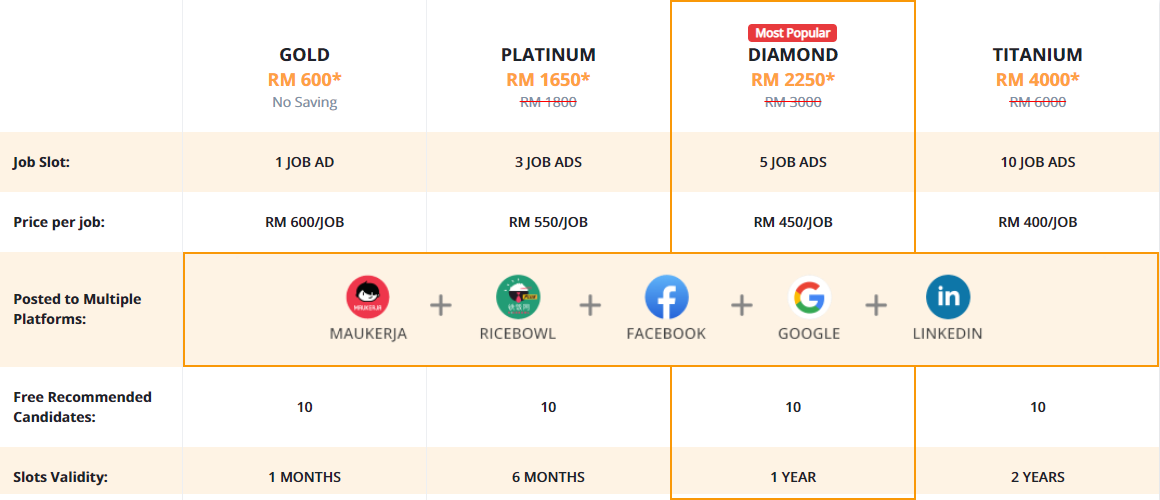Viewport: 1160px width, 500px height.
Task: Select the Facebook logo icon
Action: [x=667, y=297]
